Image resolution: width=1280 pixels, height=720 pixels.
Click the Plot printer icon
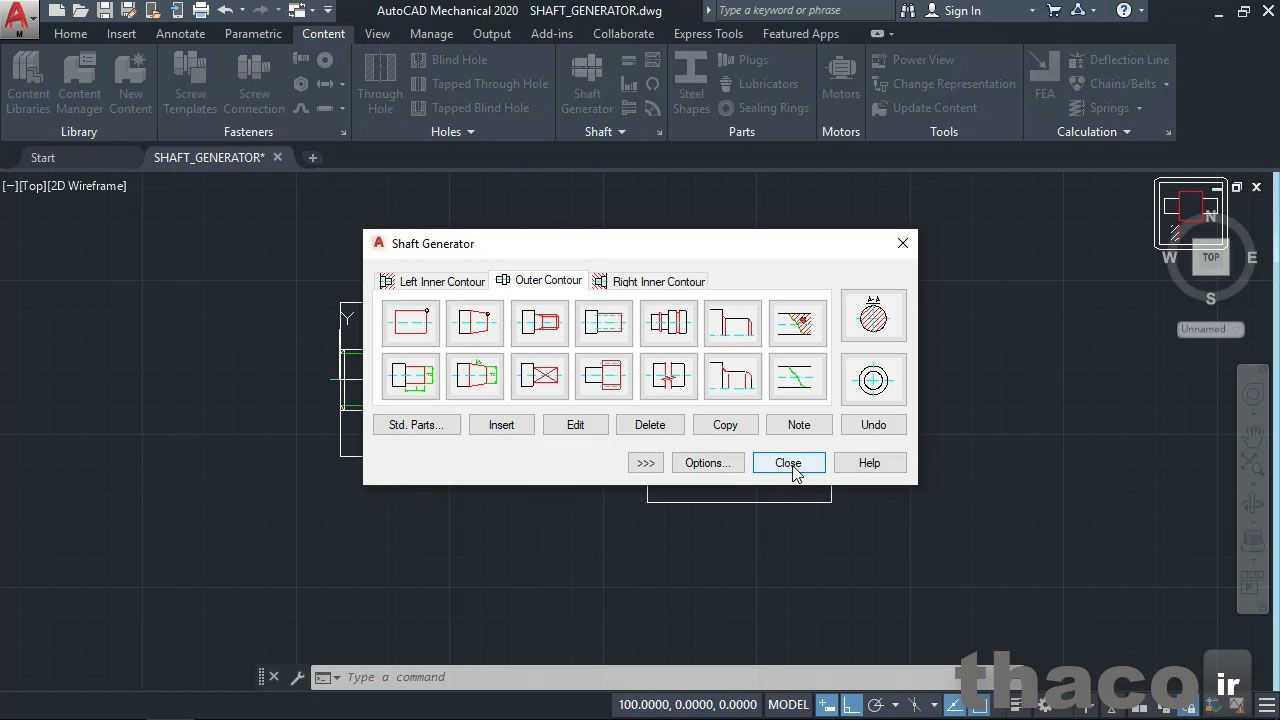click(201, 11)
